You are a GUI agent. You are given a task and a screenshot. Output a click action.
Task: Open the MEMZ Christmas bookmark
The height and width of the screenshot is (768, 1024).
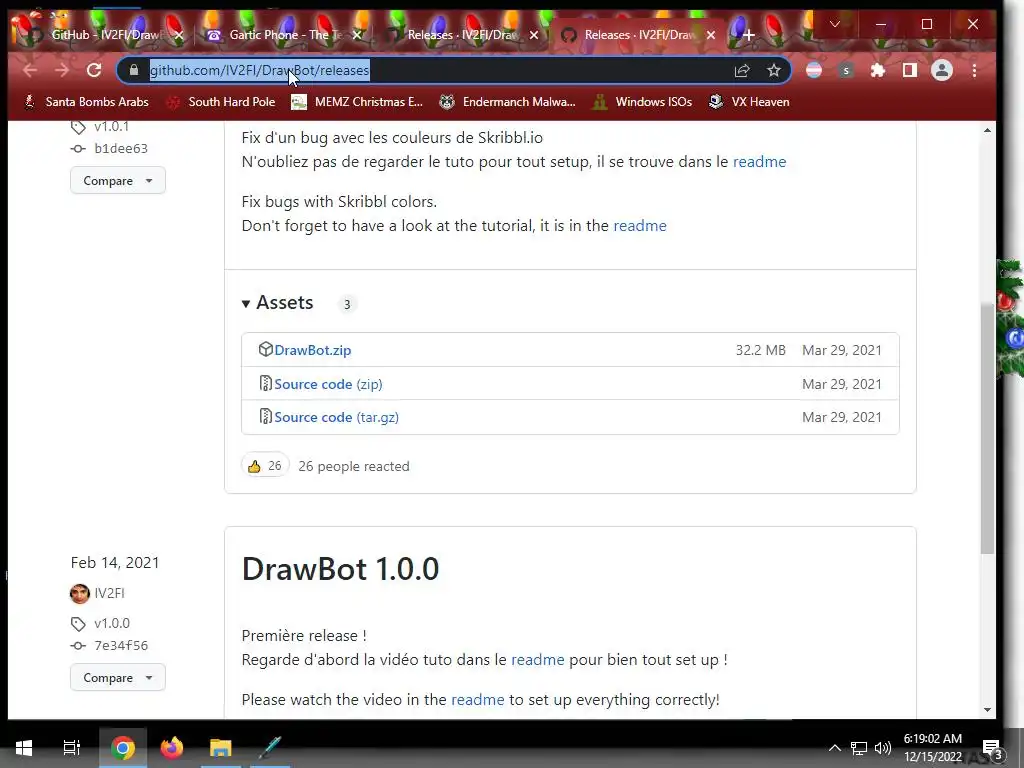tap(357, 102)
